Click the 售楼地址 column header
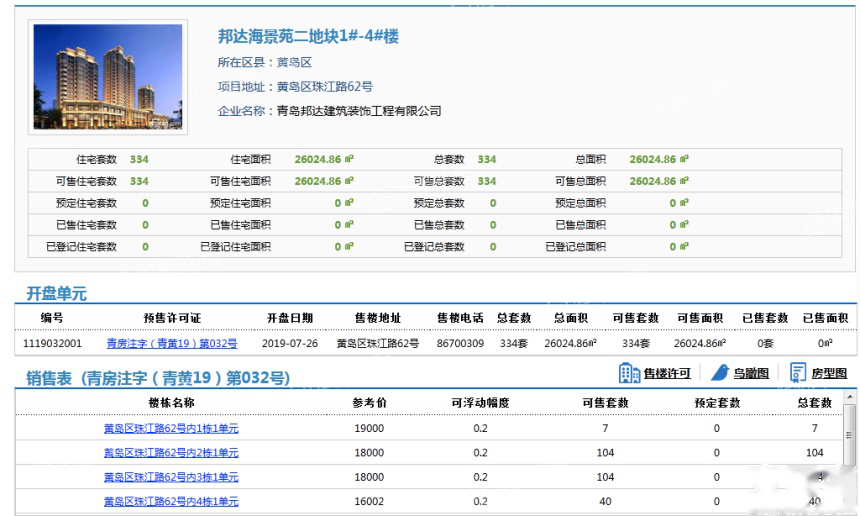 (378, 318)
